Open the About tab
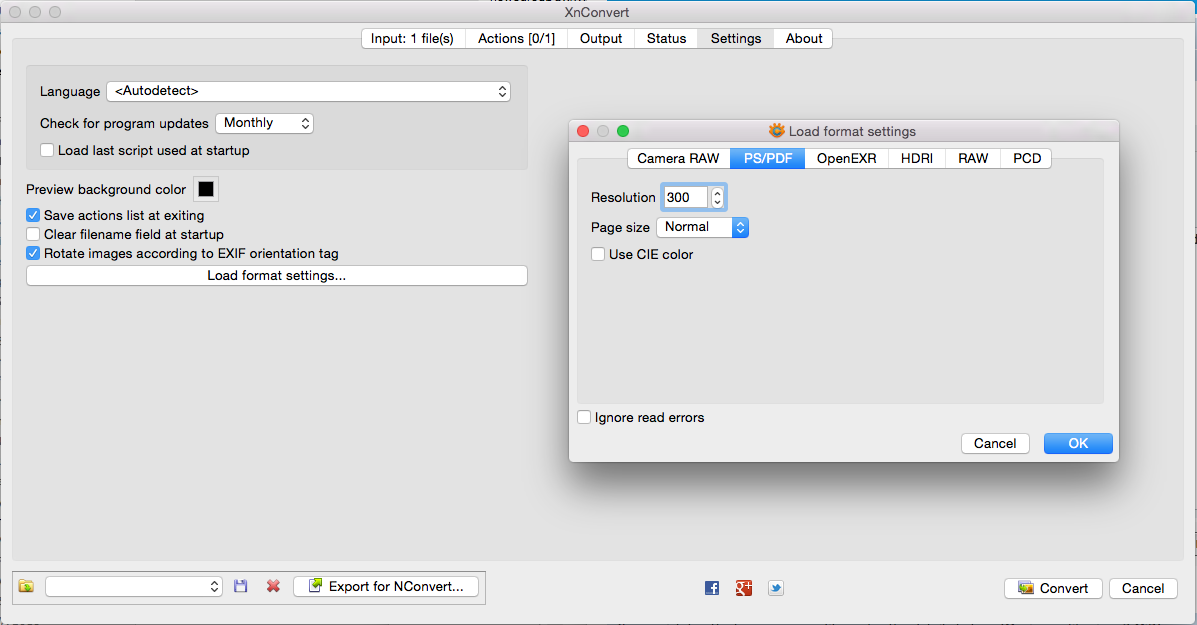This screenshot has width=1197, height=625. 804,38
